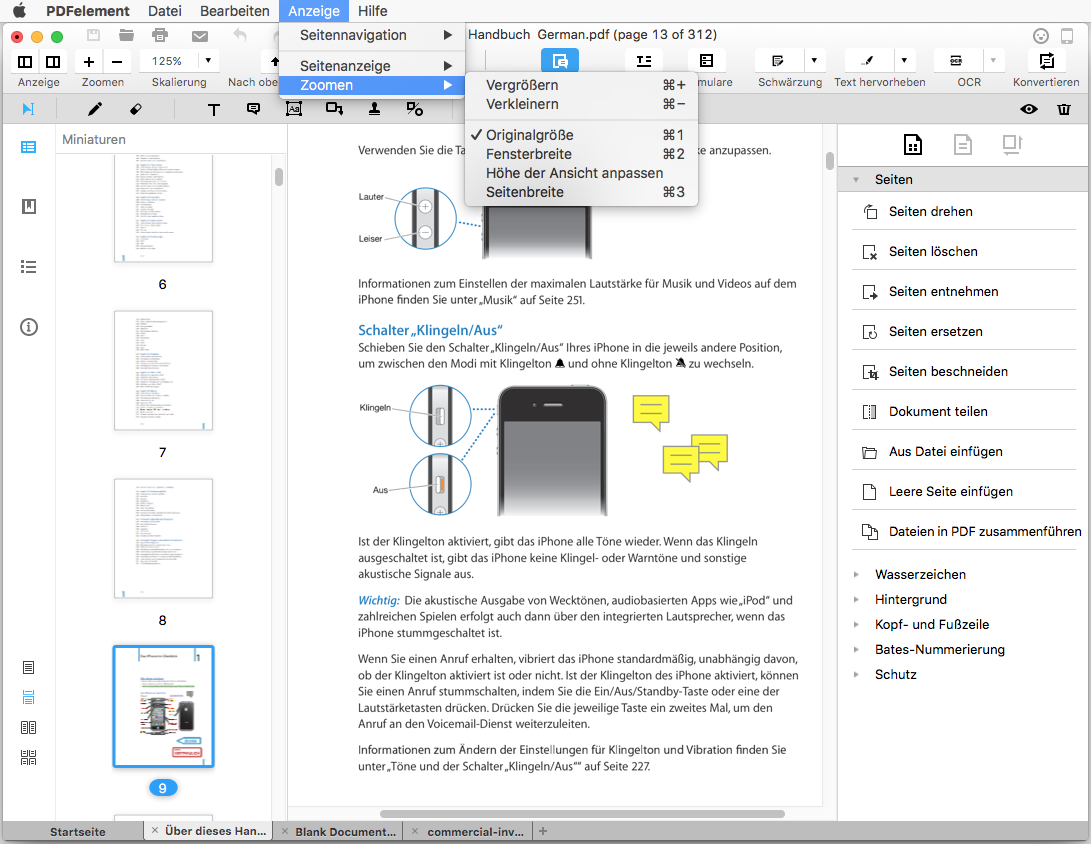
Task: Click the print icon in toolbar
Action: click(160, 35)
